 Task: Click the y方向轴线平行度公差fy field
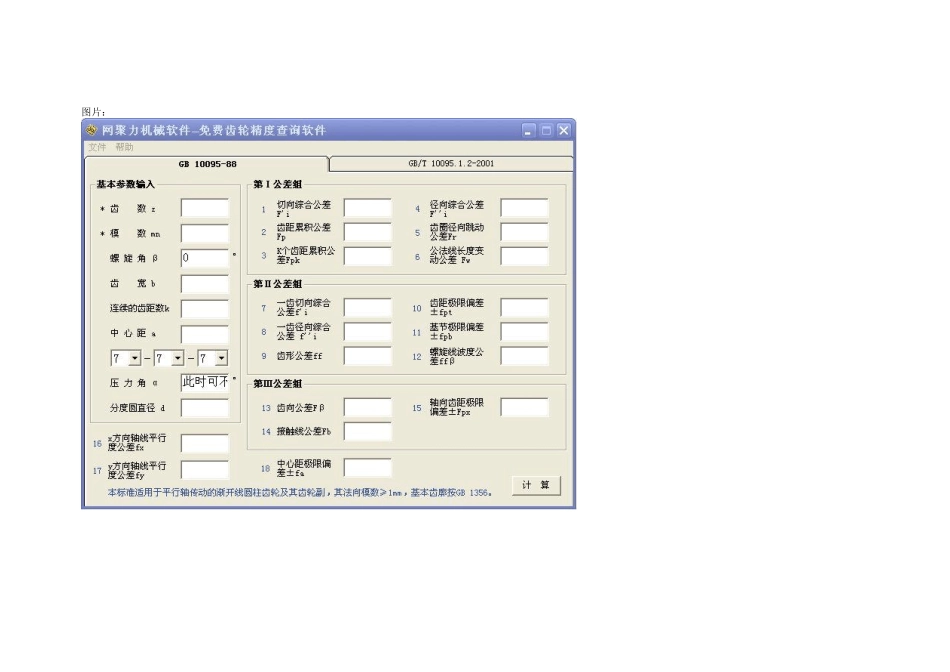[205, 470]
